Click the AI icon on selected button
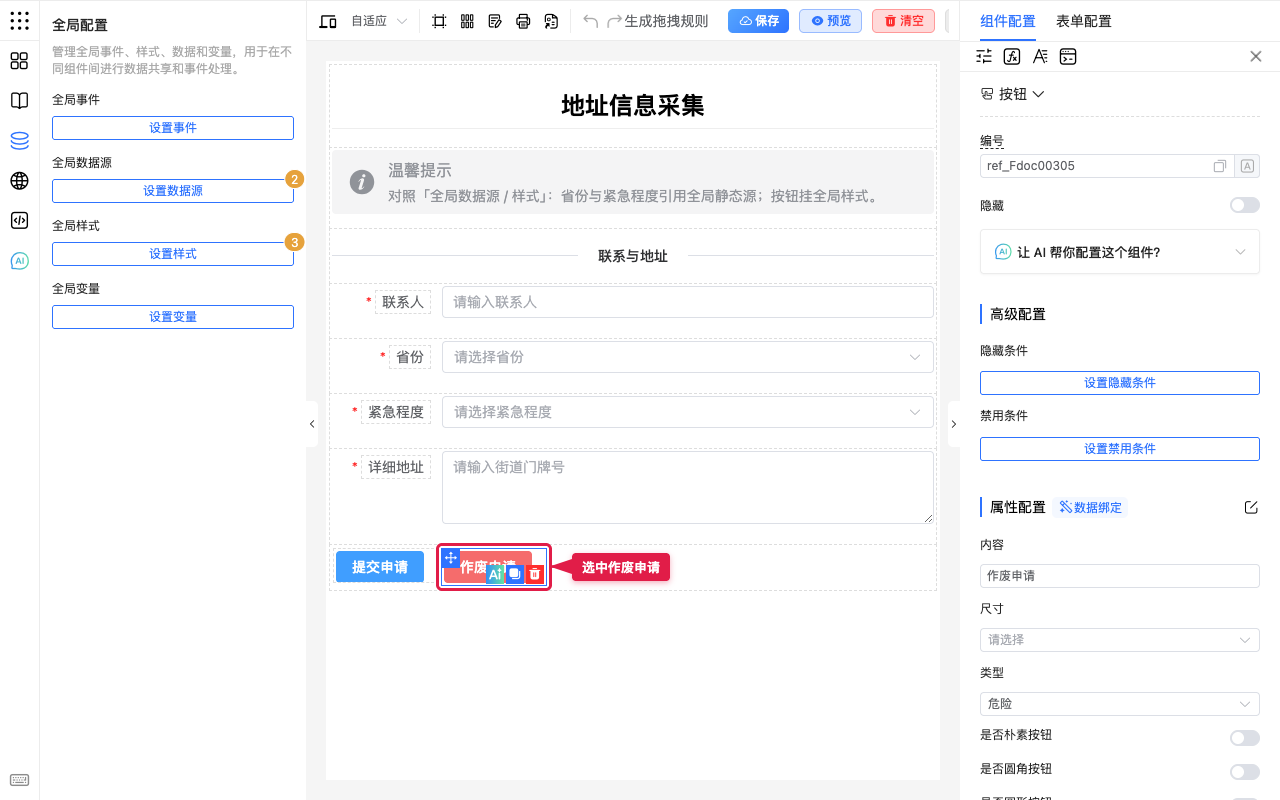Viewport: 1280px width, 800px height. click(495, 574)
